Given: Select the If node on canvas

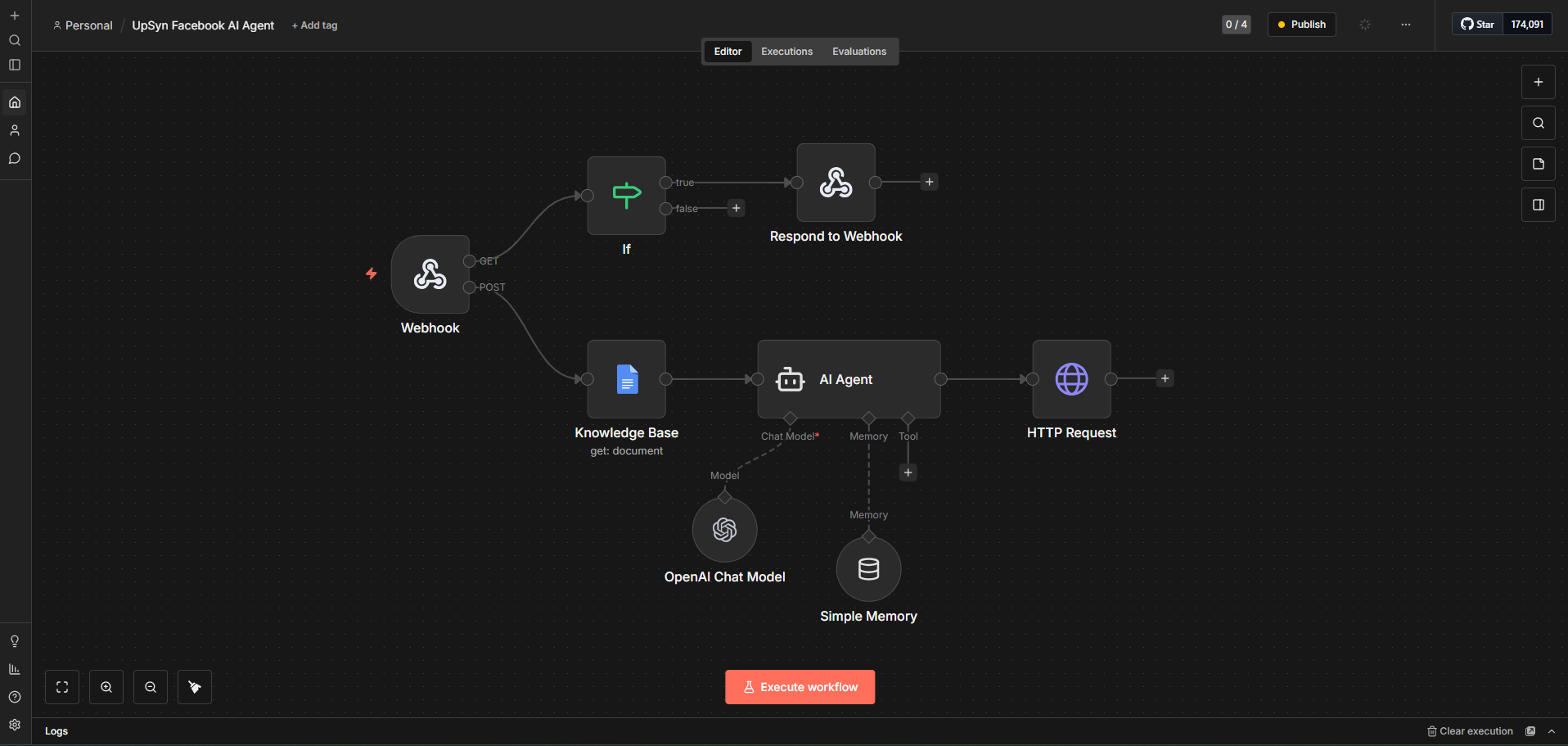Looking at the screenshot, I should click(x=625, y=195).
